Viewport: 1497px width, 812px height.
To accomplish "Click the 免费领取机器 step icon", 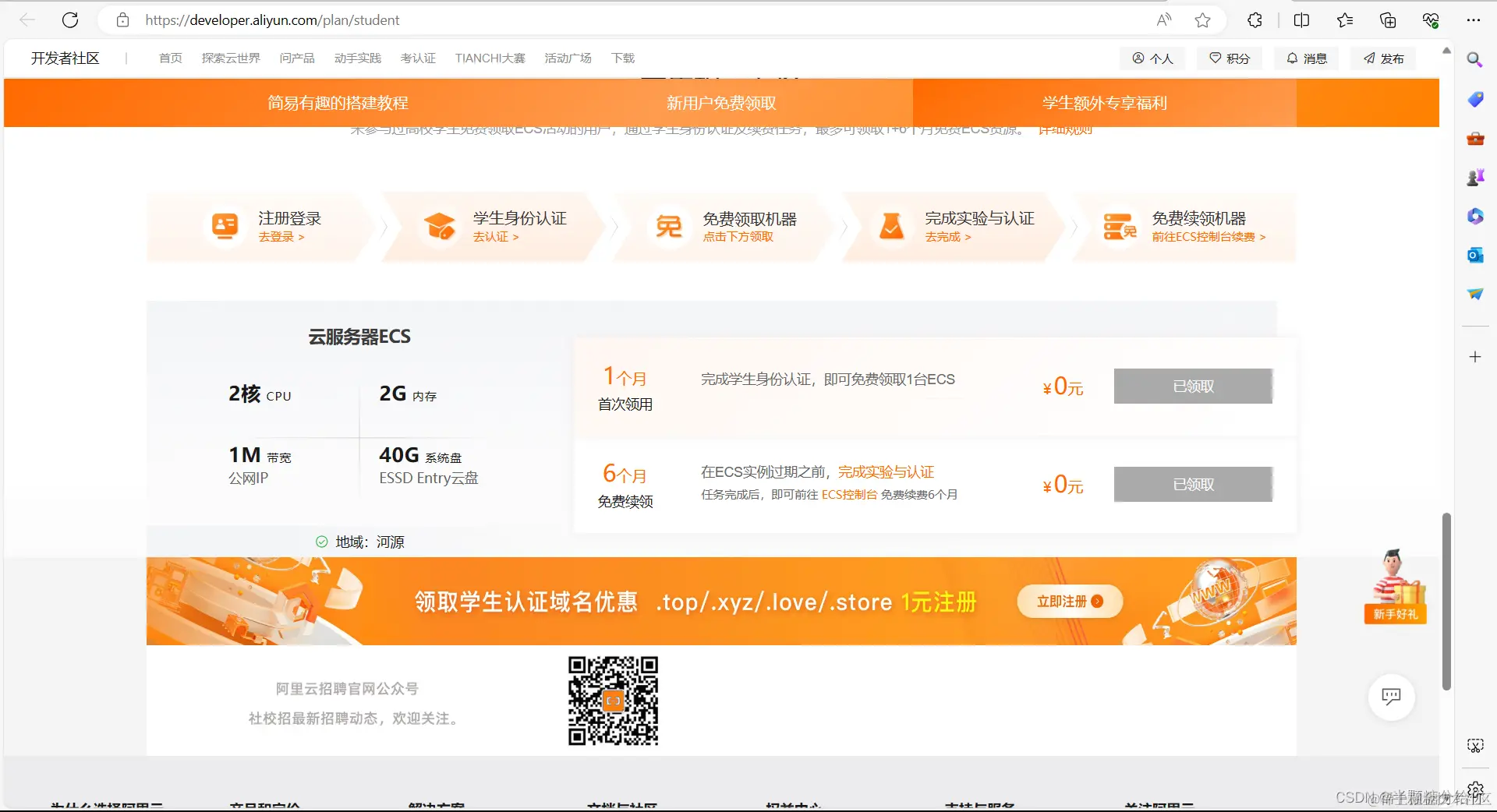I will click(668, 226).
